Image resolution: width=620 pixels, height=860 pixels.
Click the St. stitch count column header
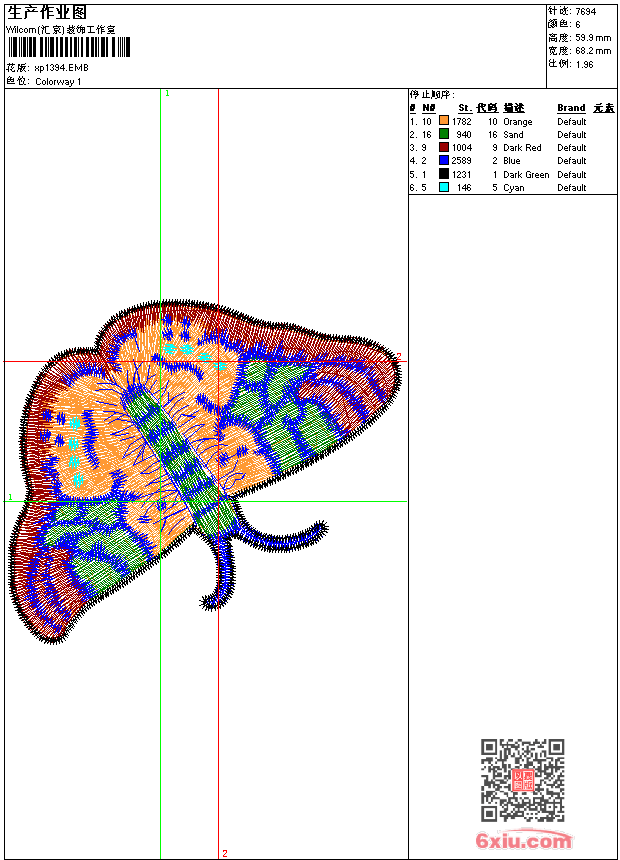pyautogui.click(x=465, y=108)
